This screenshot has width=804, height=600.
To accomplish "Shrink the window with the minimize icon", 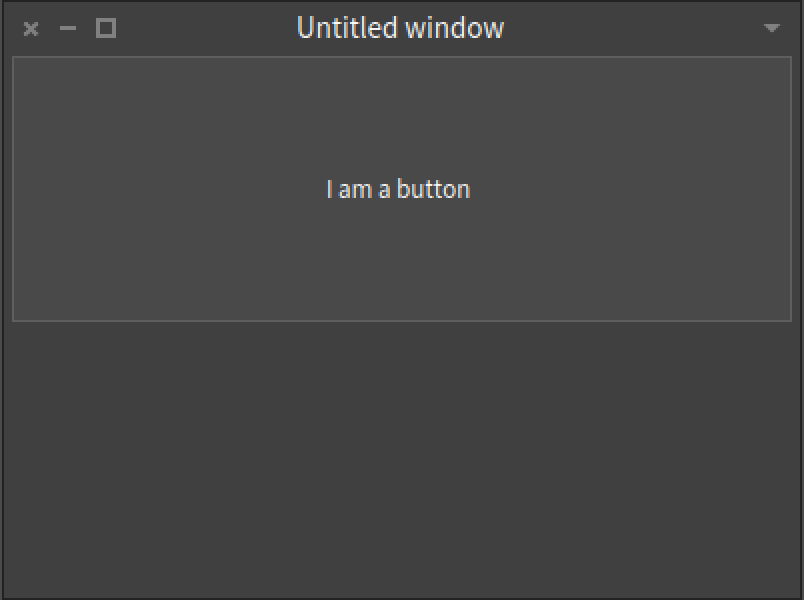I will coord(68,29).
